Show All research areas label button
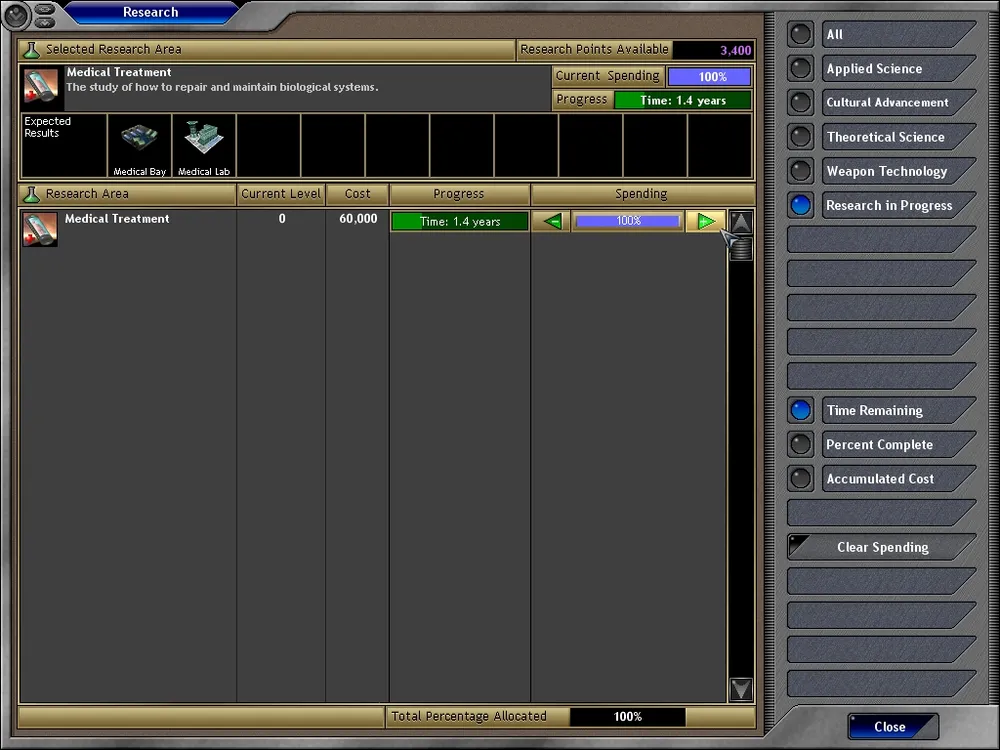The image size is (1000, 750). coord(899,34)
